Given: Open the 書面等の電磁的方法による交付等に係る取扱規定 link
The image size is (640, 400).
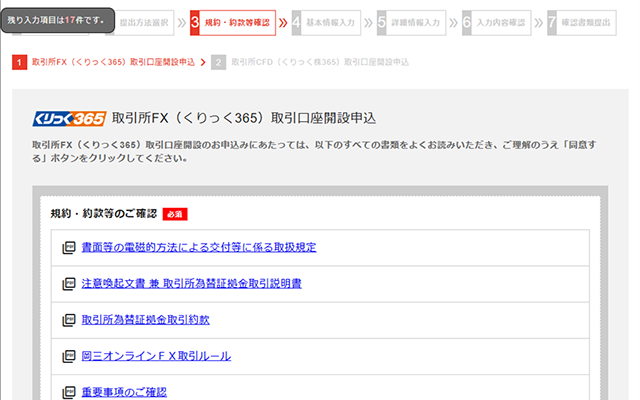Looking at the screenshot, I should click(x=199, y=247).
